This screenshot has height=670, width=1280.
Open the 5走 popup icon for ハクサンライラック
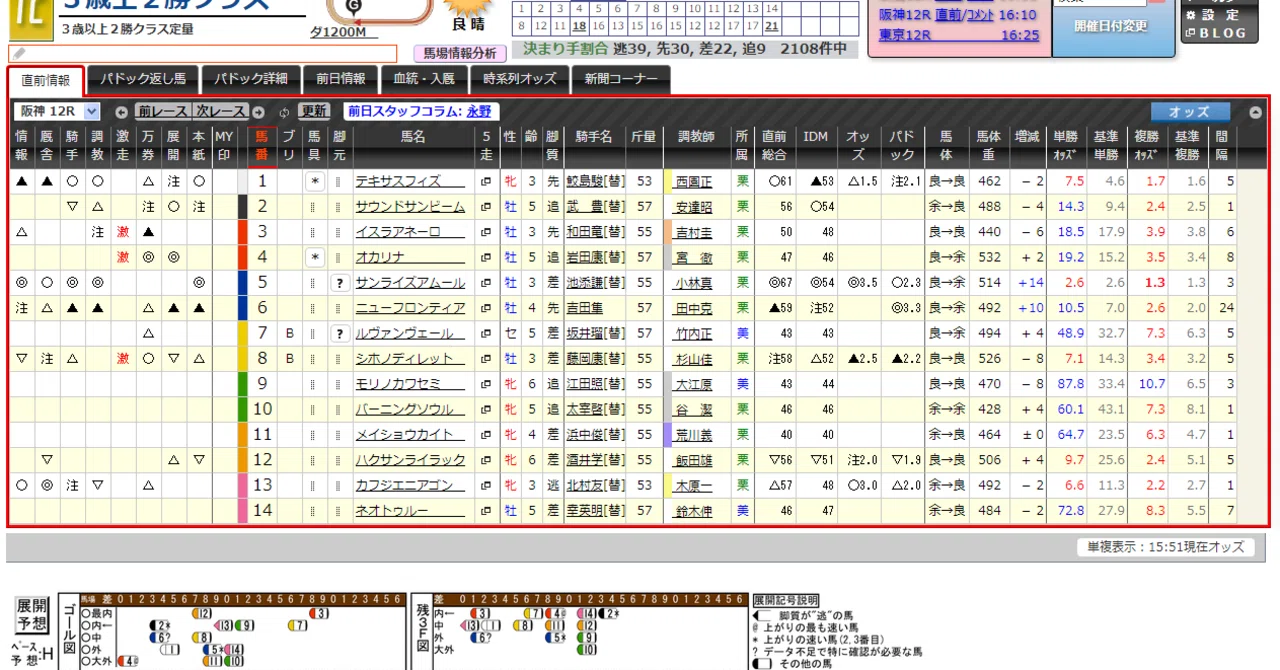(x=487, y=459)
